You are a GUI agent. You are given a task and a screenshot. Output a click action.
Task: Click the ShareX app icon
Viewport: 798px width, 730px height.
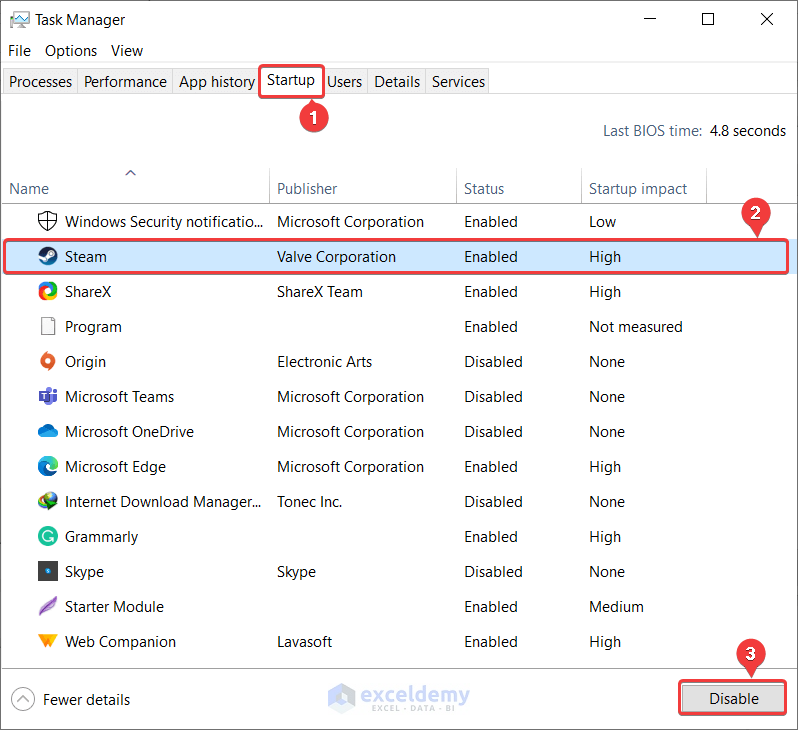pyautogui.click(x=47, y=292)
